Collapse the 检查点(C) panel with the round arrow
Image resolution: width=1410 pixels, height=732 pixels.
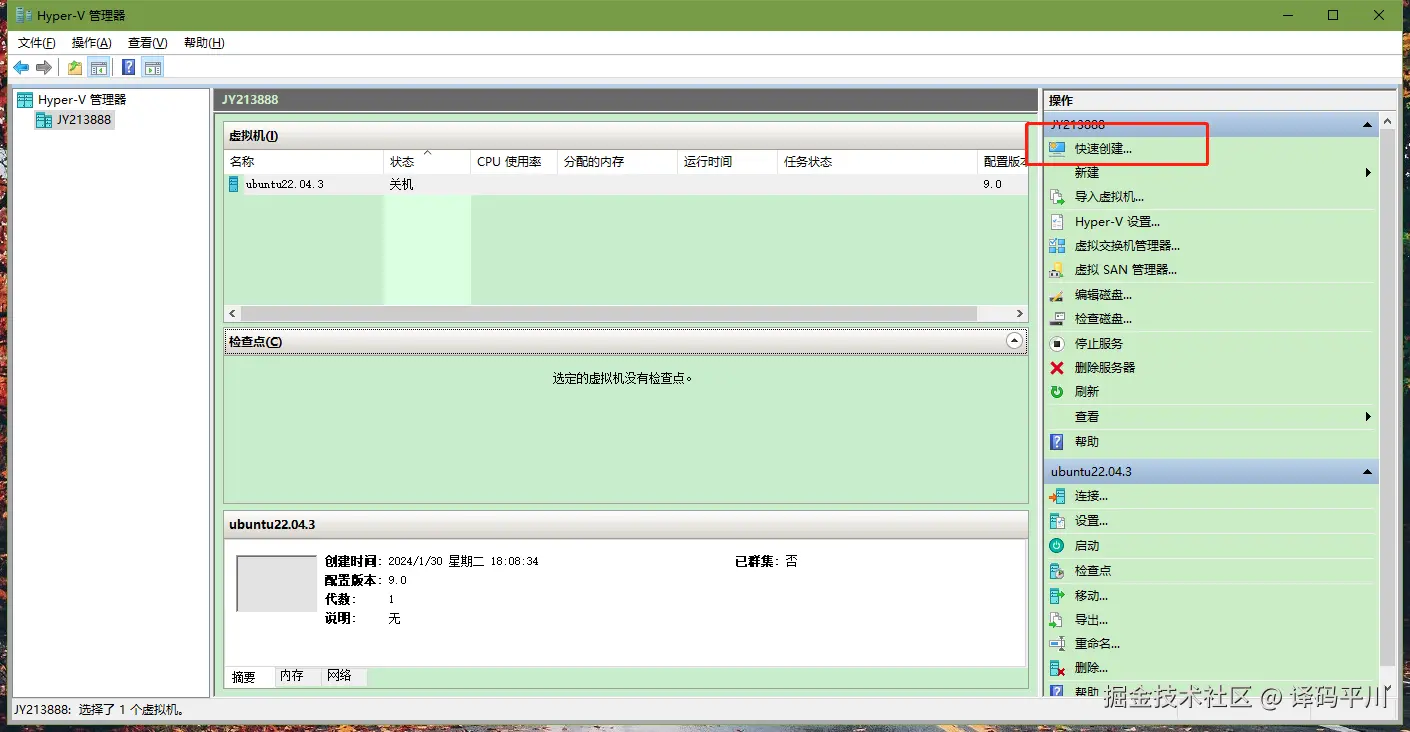pyautogui.click(x=1015, y=341)
